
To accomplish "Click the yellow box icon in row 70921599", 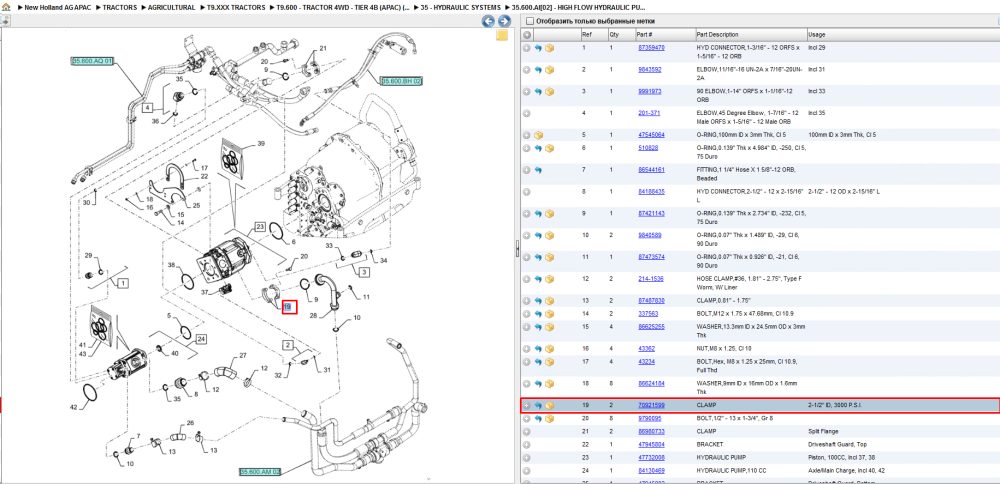I will pyautogui.click(x=549, y=406).
